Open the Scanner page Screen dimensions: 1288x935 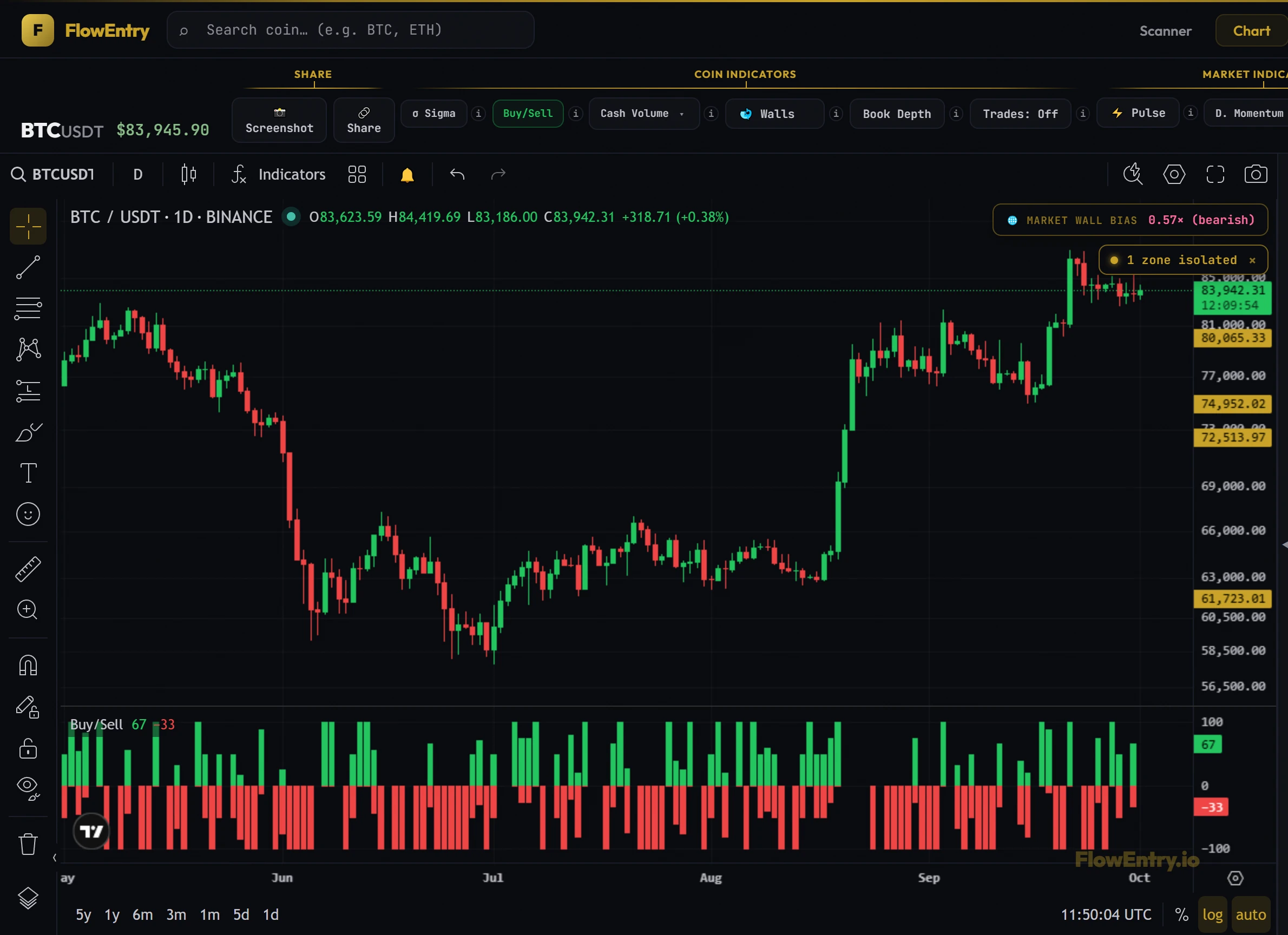[1165, 31]
